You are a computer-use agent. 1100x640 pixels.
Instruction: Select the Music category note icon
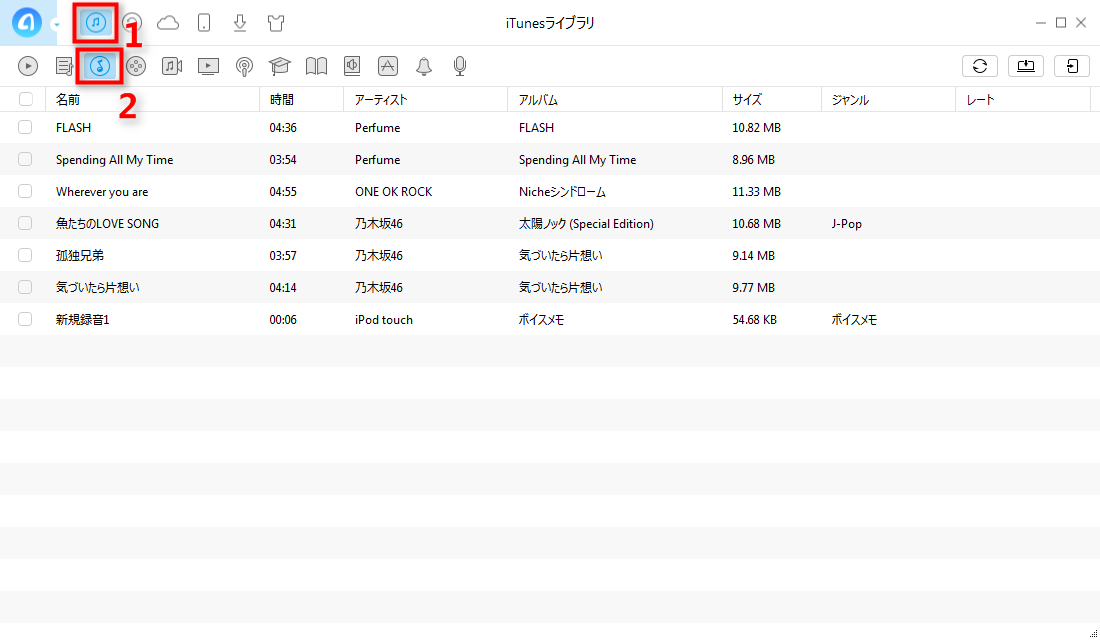(x=100, y=66)
